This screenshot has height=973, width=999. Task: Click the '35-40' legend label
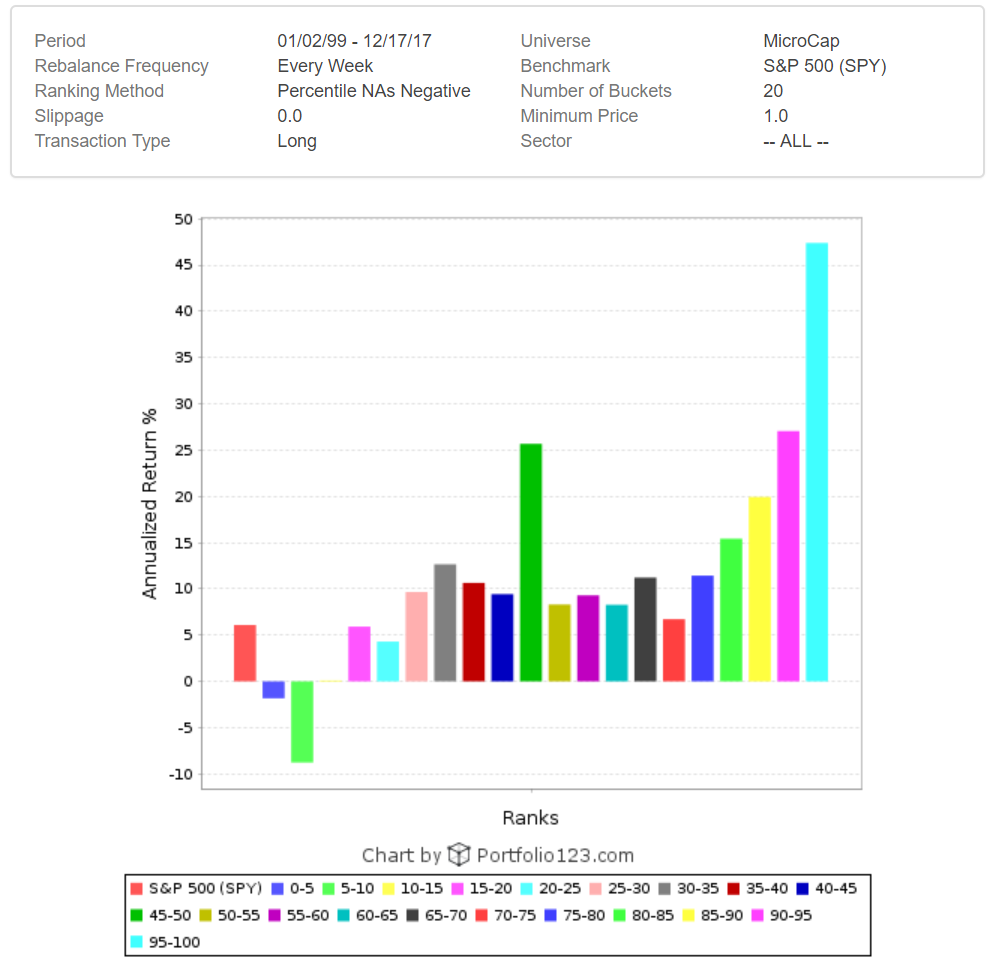pyautogui.click(x=767, y=888)
